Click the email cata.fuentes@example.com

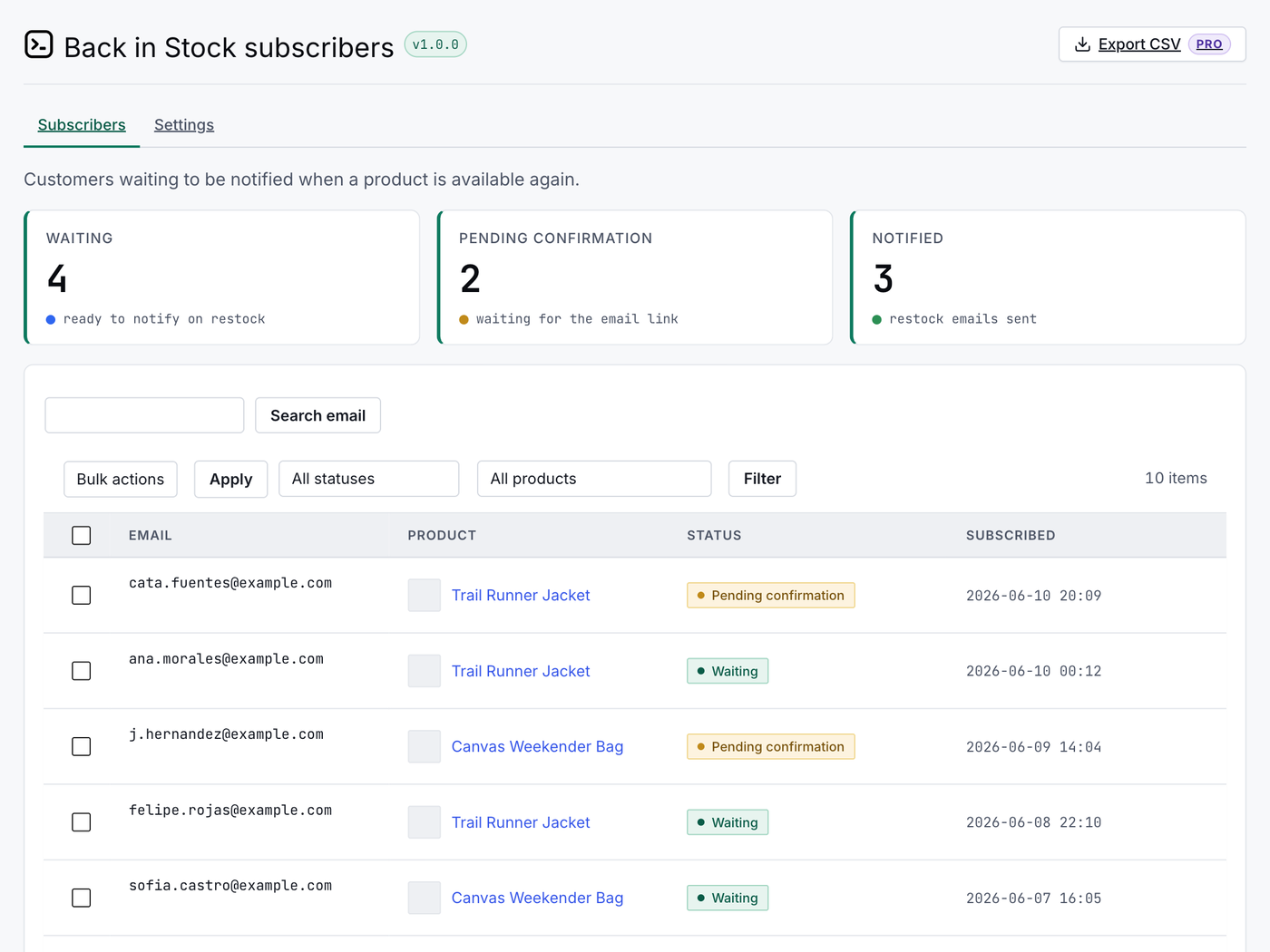[x=230, y=583]
